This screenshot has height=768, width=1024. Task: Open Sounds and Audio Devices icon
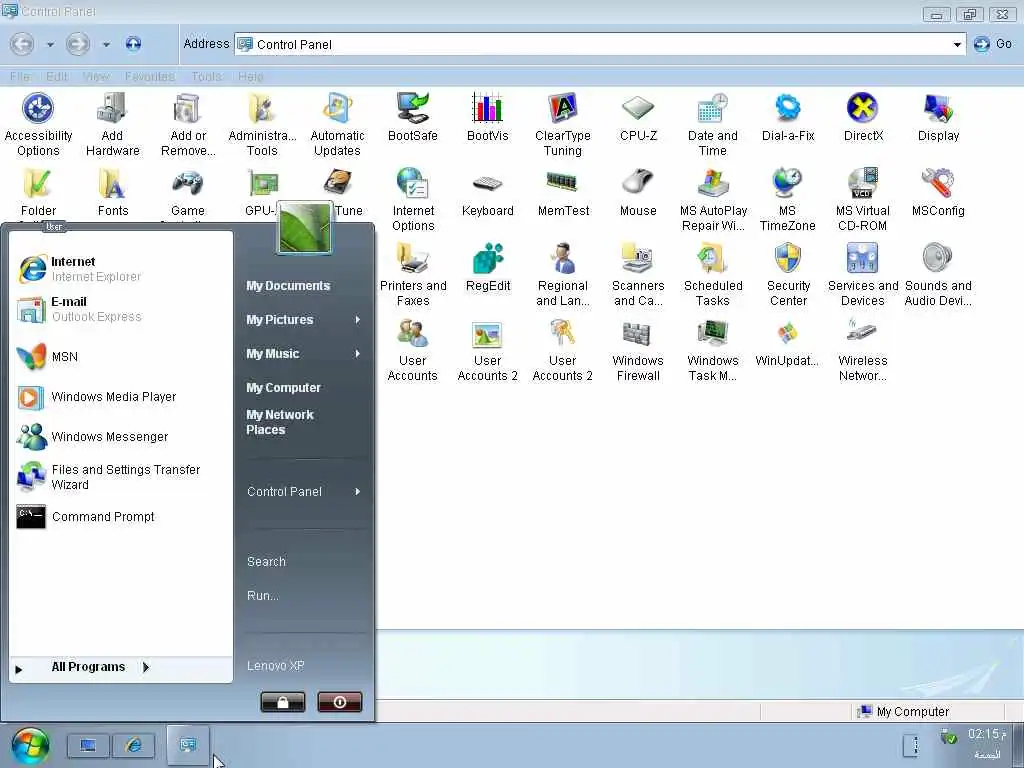[938, 275]
